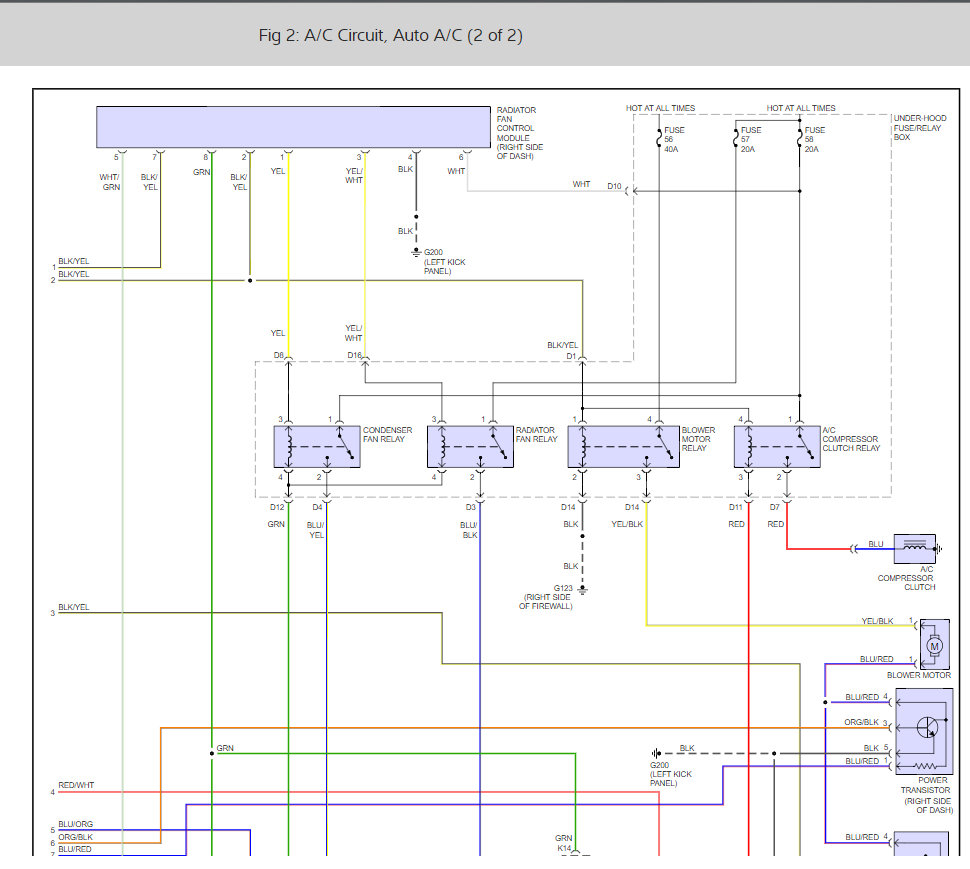The height and width of the screenshot is (869, 970).
Task: Select the A/C Compressor Clutch Relay symbol
Action: coord(776,446)
